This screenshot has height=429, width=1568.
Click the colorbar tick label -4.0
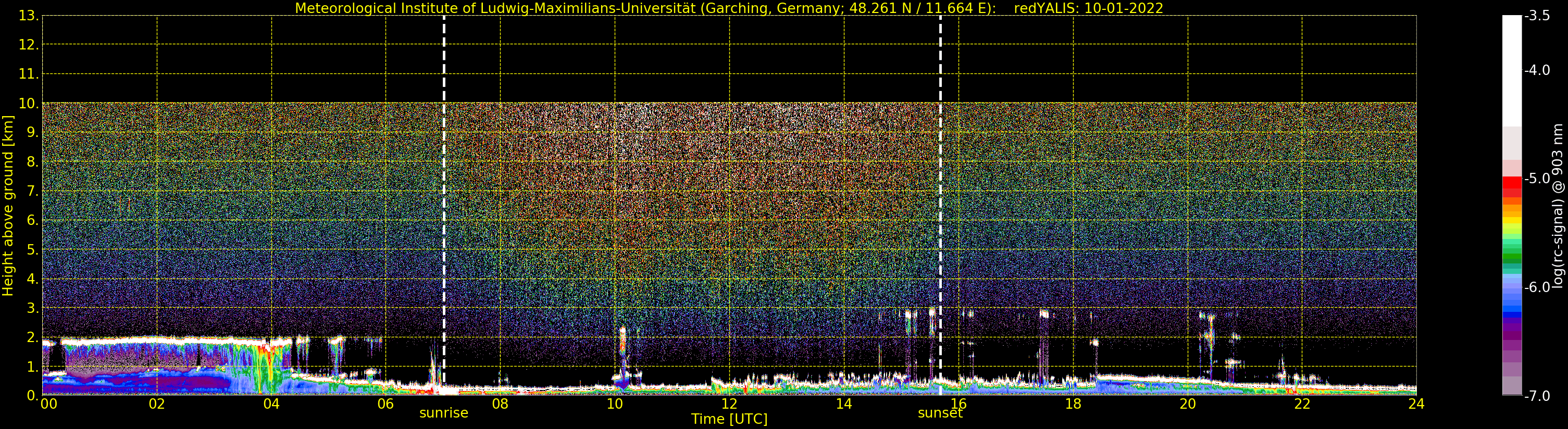coord(1537,70)
